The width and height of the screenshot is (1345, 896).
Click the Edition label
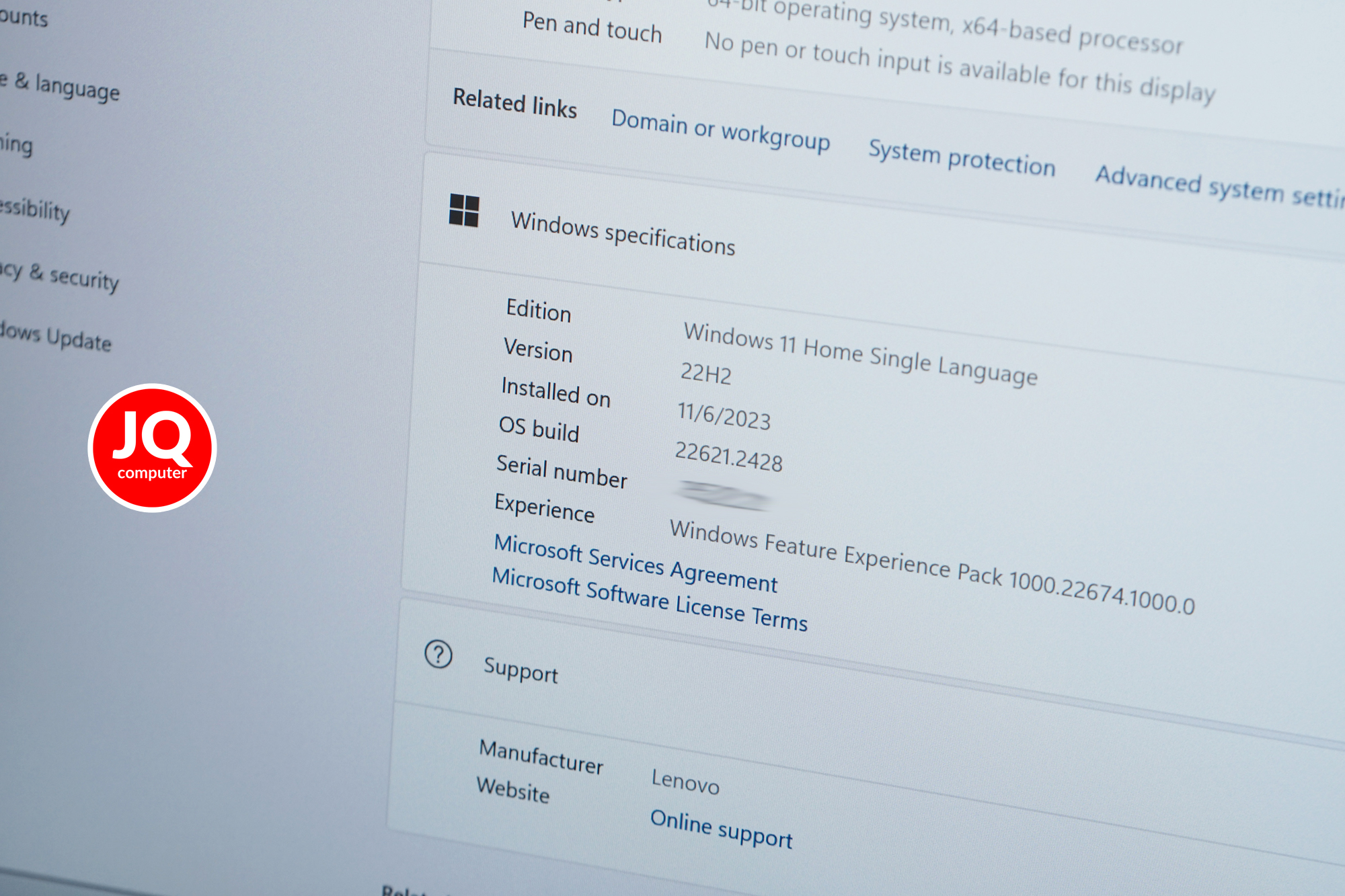tap(538, 310)
